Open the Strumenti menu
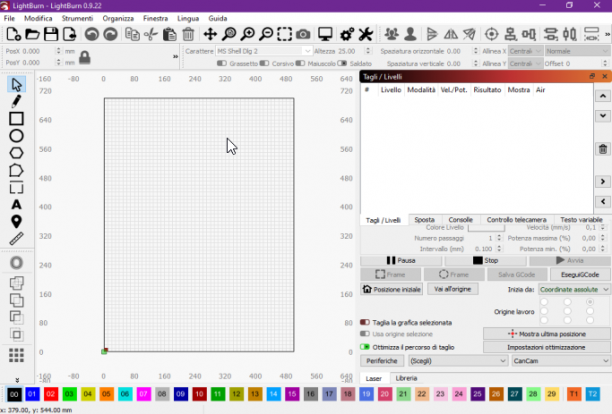Image resolution: width=612 pixels, height=414 pixels. (77, 18)
